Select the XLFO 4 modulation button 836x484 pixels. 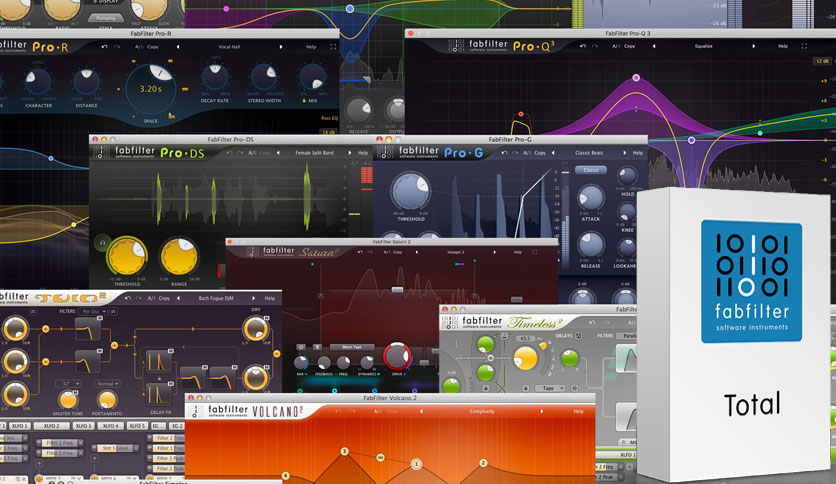coord(110,426)
